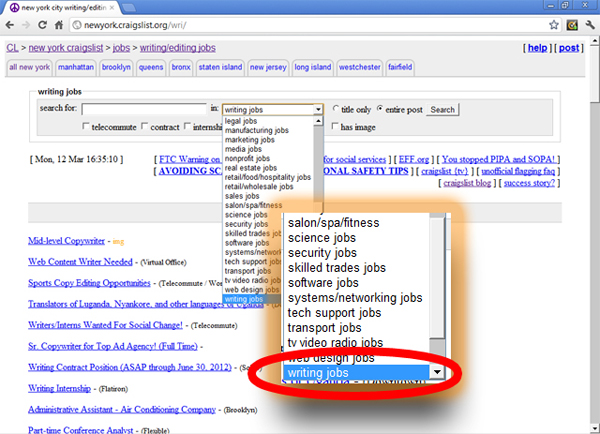Viewport: 600px width, 434px height.
Task: Open the fairfield tab
Action: [400, 67]
